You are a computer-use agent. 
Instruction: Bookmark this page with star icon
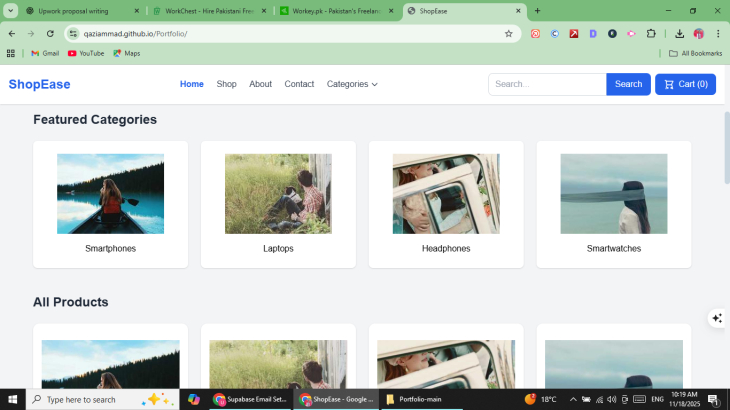pos(508,33)
